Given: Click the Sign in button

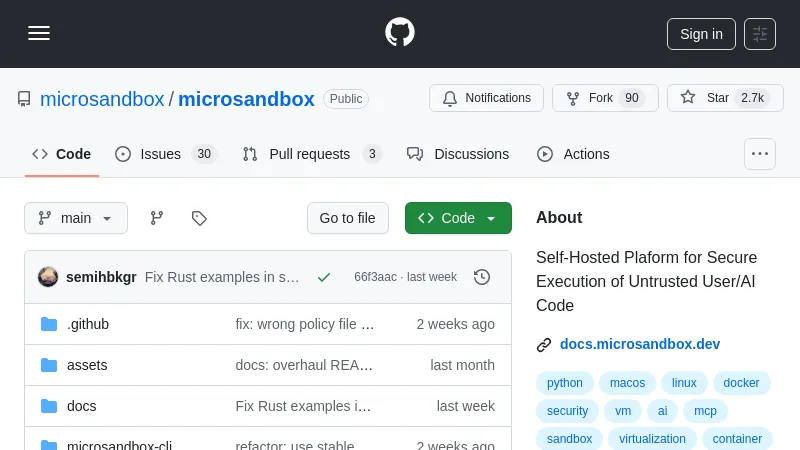Looking at the screenshot, I should 701,33.
